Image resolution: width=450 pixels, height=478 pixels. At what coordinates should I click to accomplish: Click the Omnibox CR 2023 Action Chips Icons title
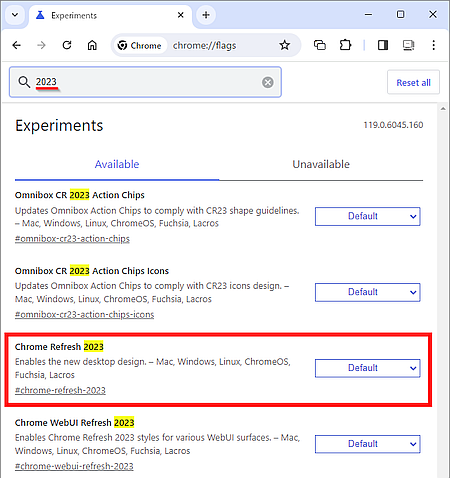(x=92, y=271)
